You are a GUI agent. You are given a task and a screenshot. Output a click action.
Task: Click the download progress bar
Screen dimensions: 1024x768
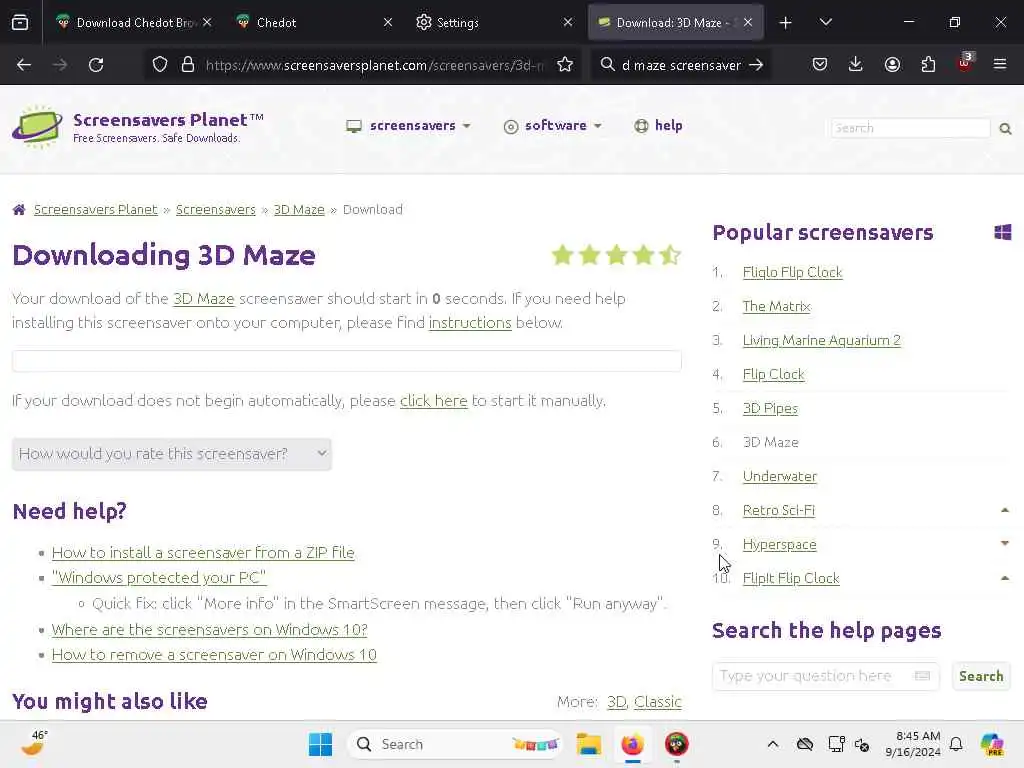click(347, 360)
